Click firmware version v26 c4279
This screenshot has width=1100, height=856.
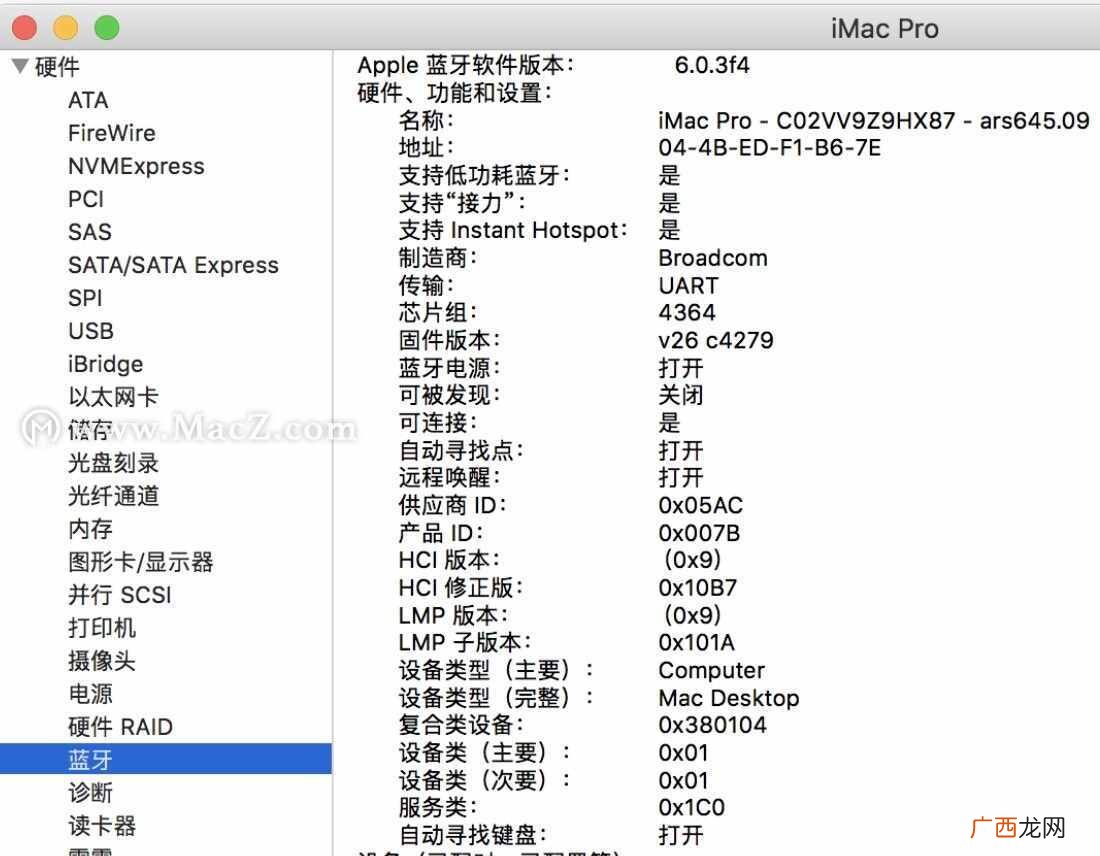tap(716, 340)
